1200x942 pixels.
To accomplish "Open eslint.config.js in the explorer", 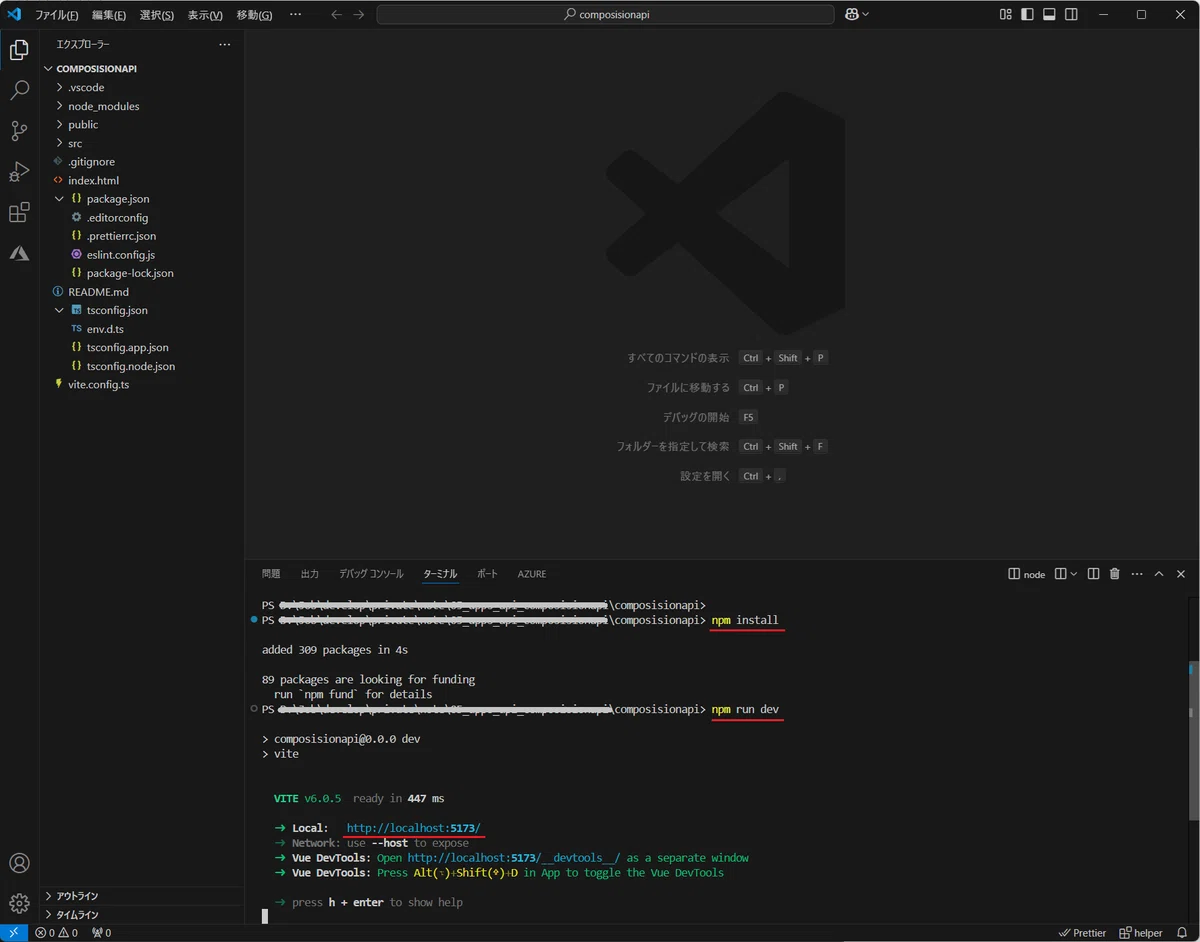I will (142, 255).
